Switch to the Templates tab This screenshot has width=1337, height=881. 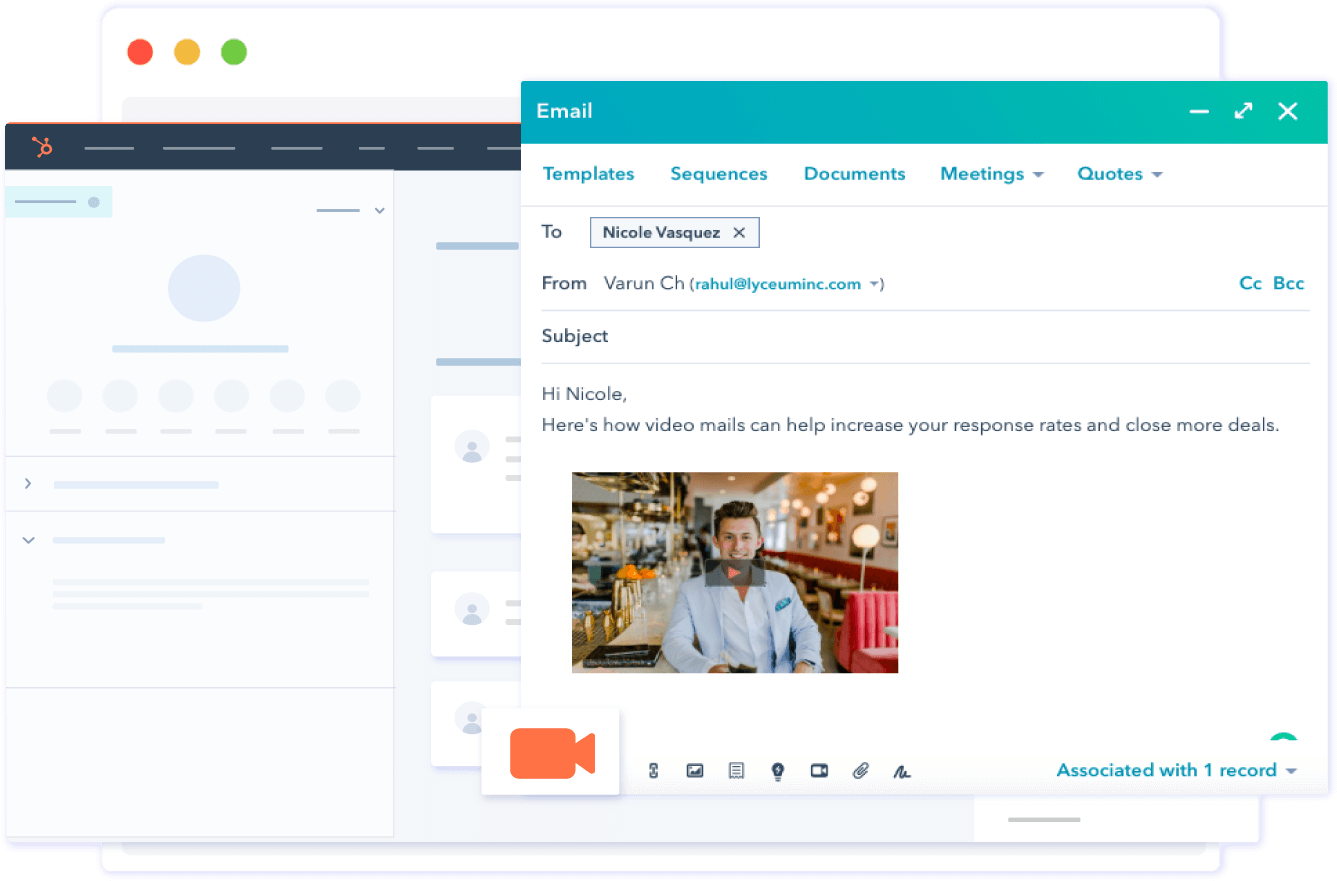point(588,173)
